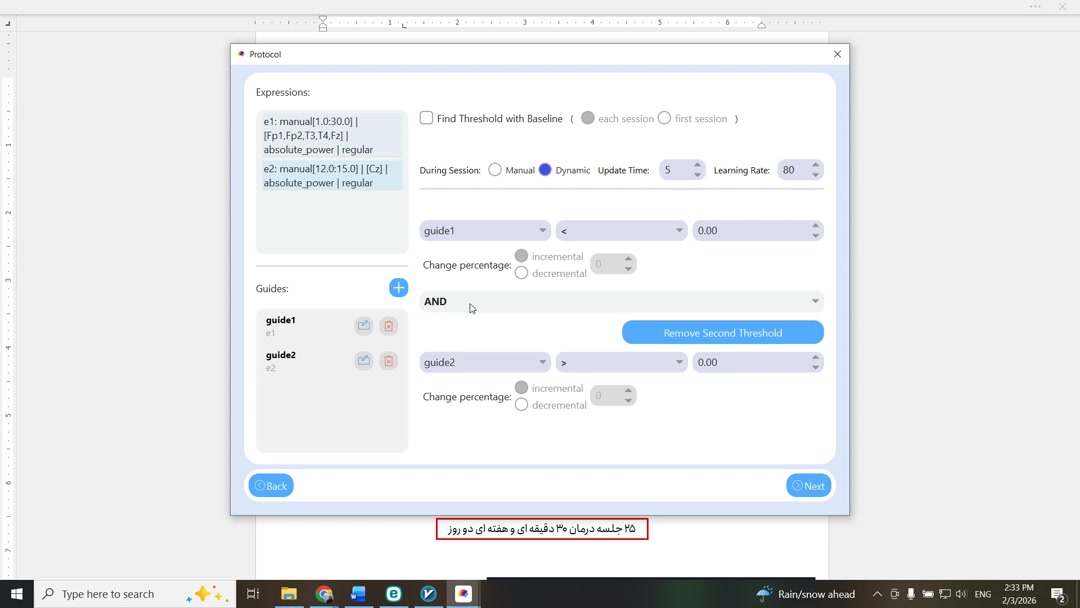
Task: Open the teal 'e' app on taskbar
Action: (393, 594)
